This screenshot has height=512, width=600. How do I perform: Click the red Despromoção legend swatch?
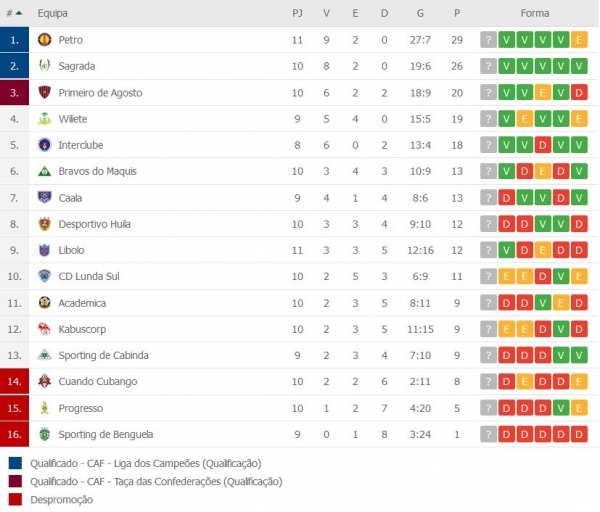pos(15,499)
